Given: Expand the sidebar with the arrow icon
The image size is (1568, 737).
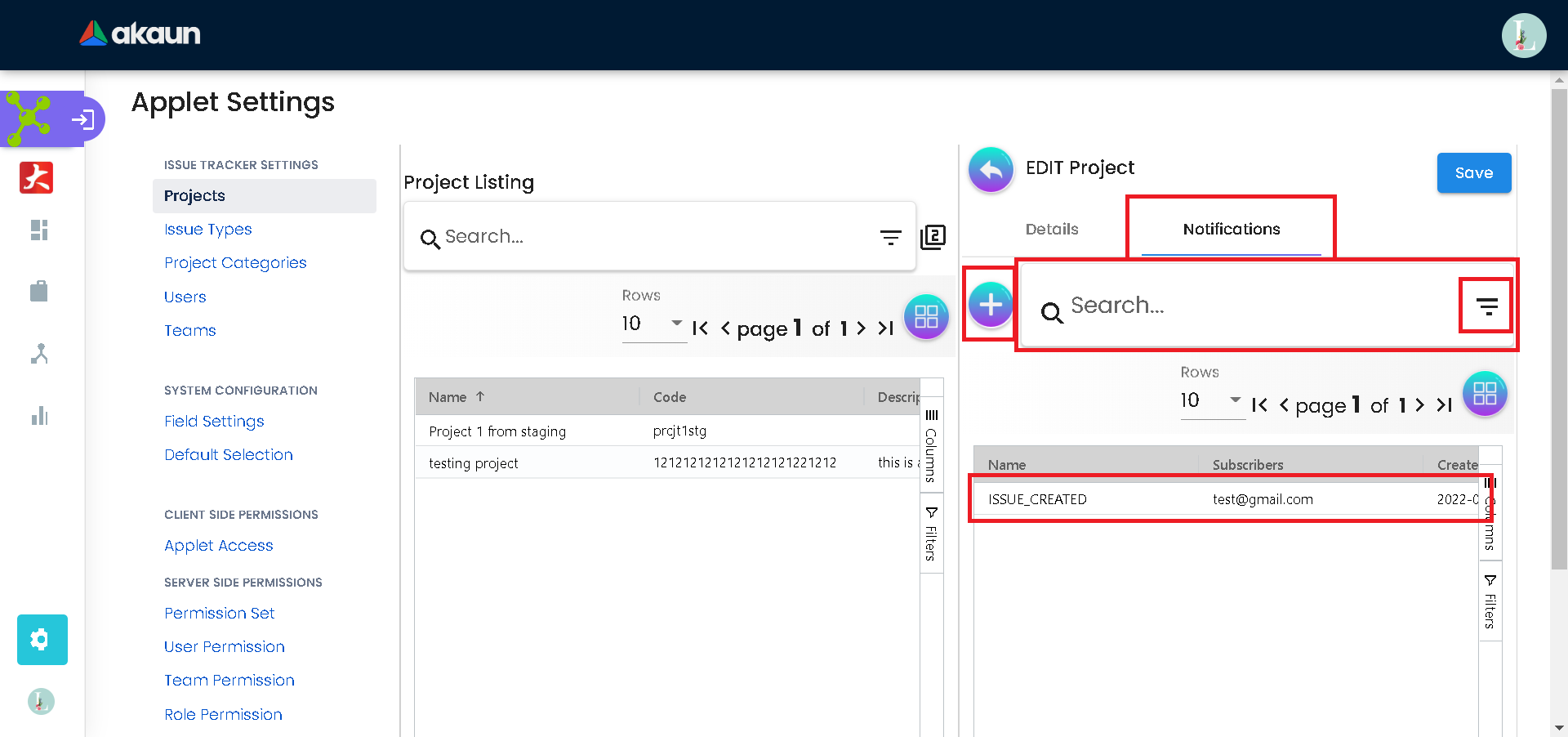Looking at the screenshot, I should [82, 120].
